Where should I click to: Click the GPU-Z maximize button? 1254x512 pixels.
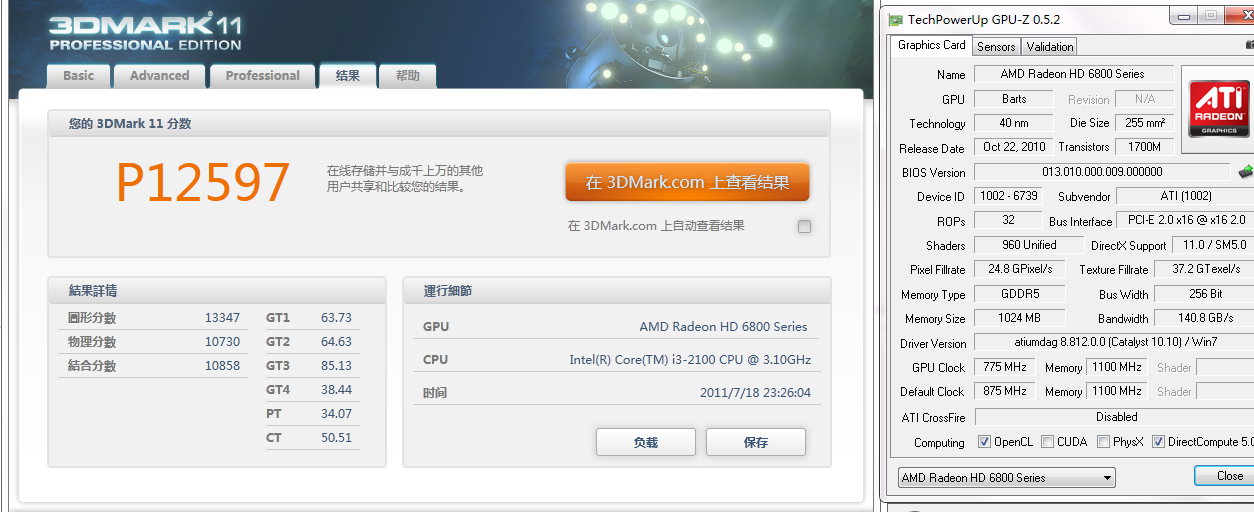[x=1210, y=15]
